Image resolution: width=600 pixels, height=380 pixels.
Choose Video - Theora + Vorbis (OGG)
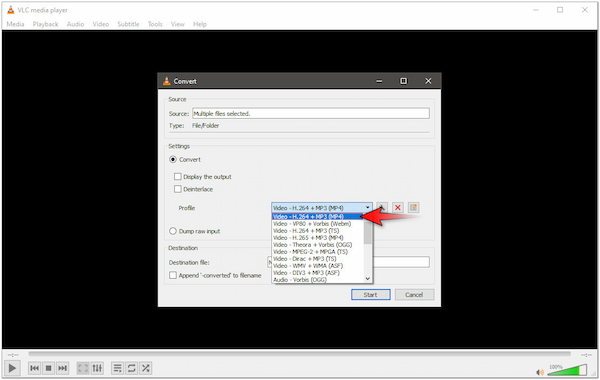pyautogui.click(x=318, y=245)
